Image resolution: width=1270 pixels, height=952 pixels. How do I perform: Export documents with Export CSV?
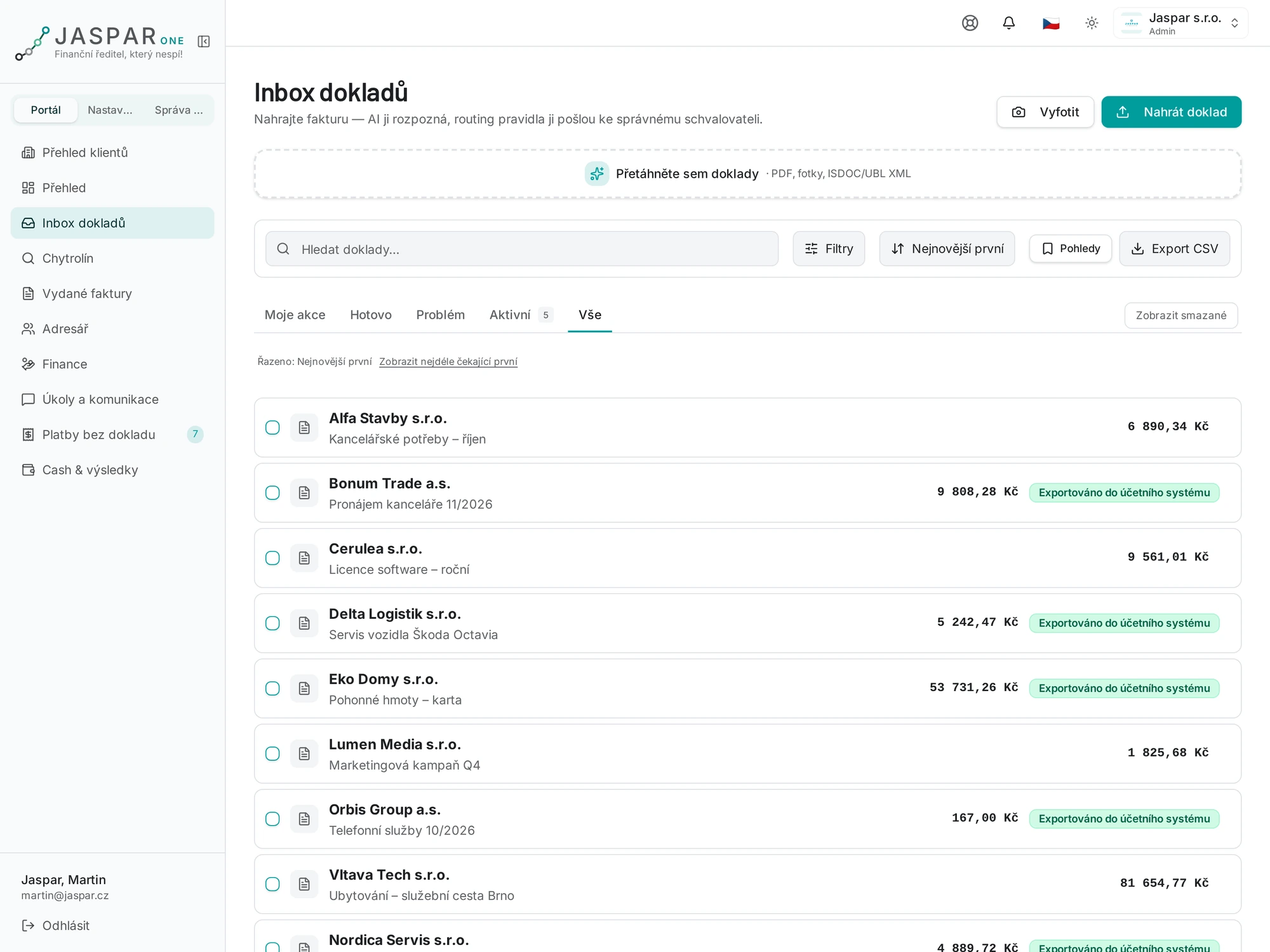(1174, 249)
